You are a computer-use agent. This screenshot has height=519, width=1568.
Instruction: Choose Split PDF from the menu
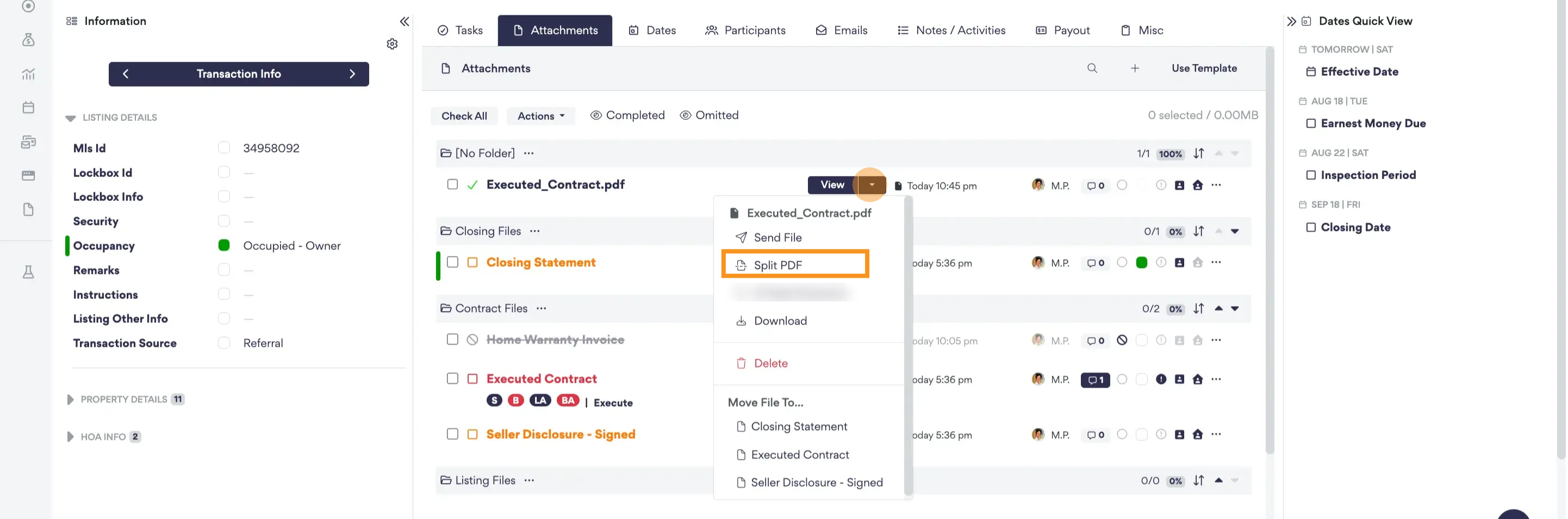click(795, 264)
